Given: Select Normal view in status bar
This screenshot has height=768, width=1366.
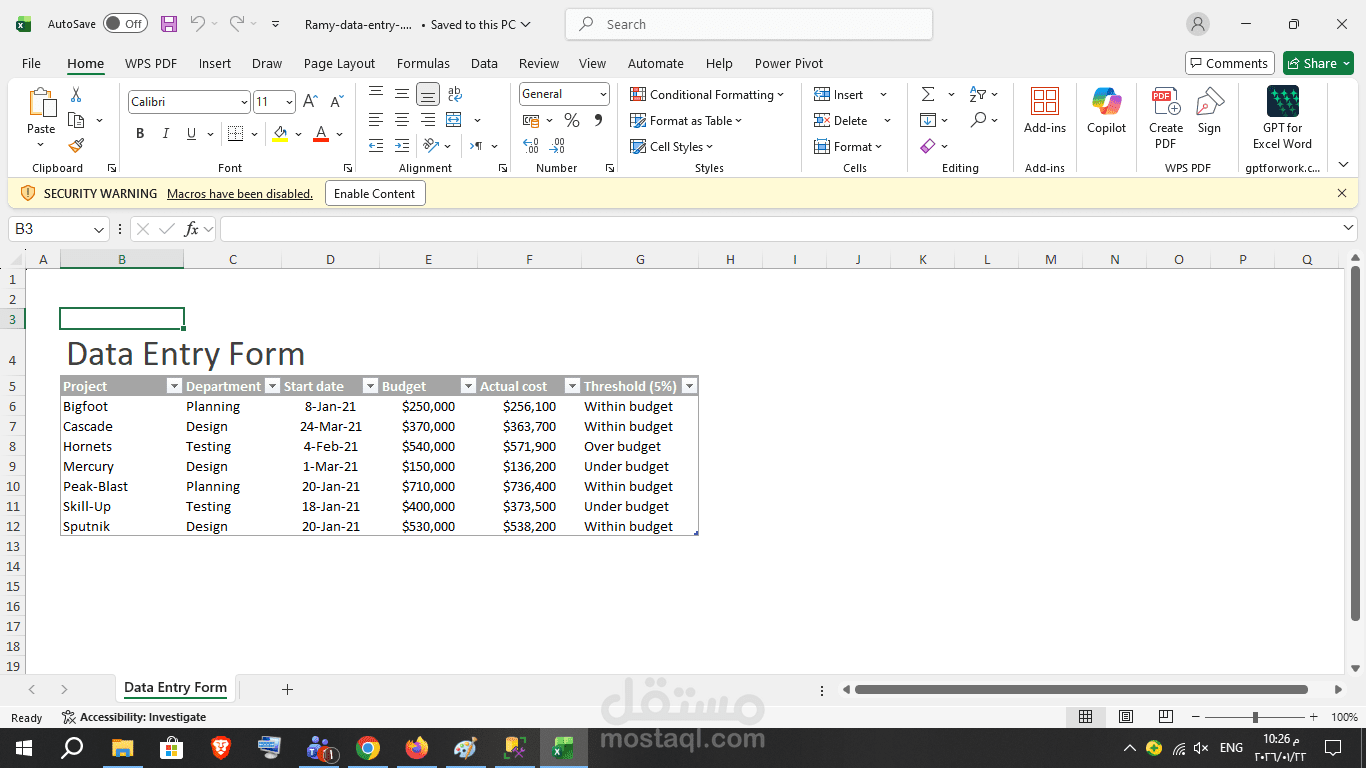Looking at the screenshot, I should coord(1086,717).
